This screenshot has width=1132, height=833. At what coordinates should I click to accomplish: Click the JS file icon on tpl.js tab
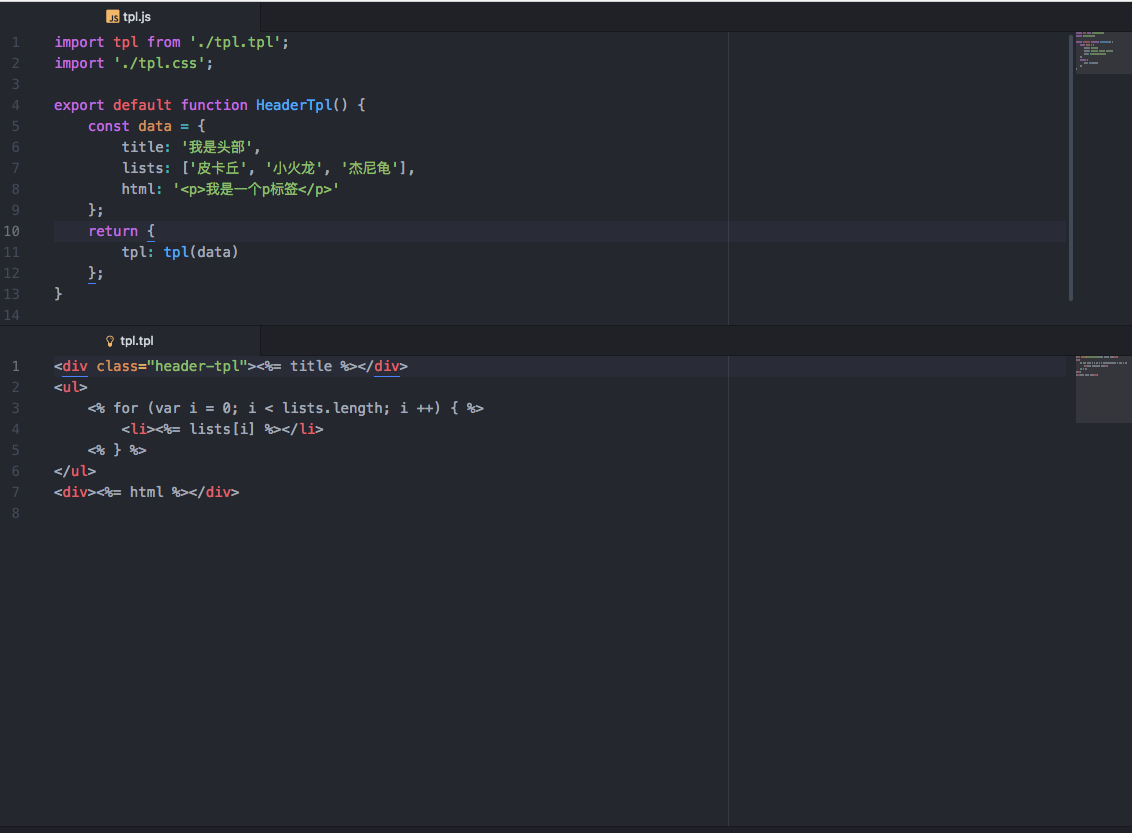point(113,17)
